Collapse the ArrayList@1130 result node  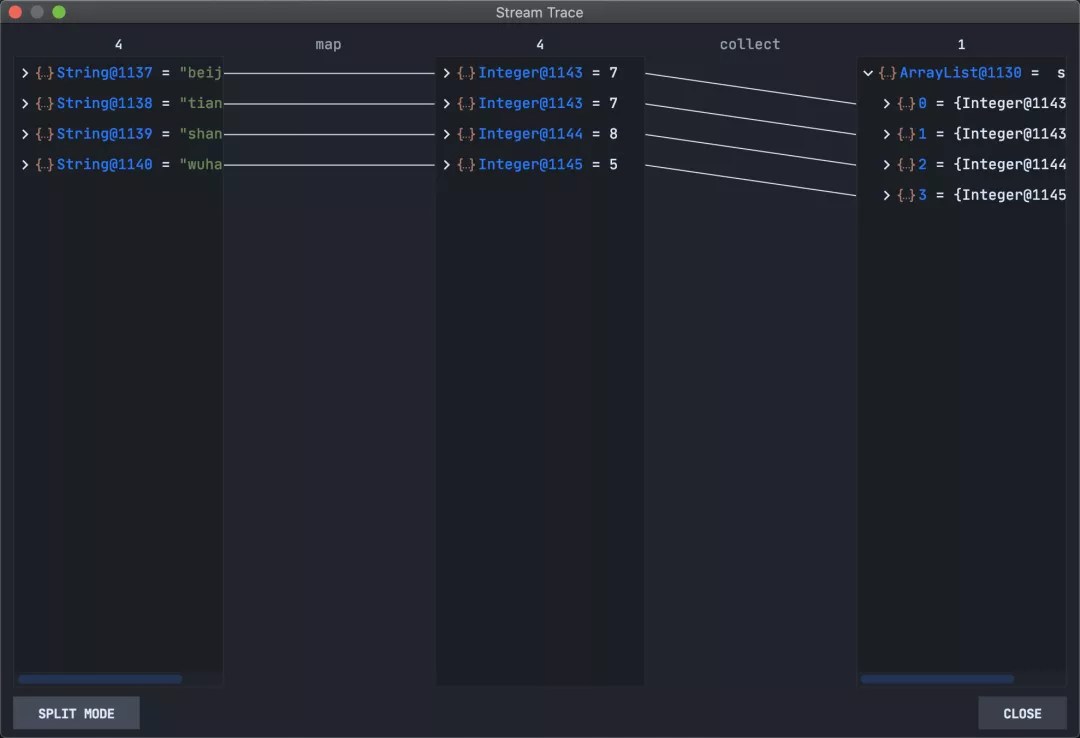click(868, 73)
